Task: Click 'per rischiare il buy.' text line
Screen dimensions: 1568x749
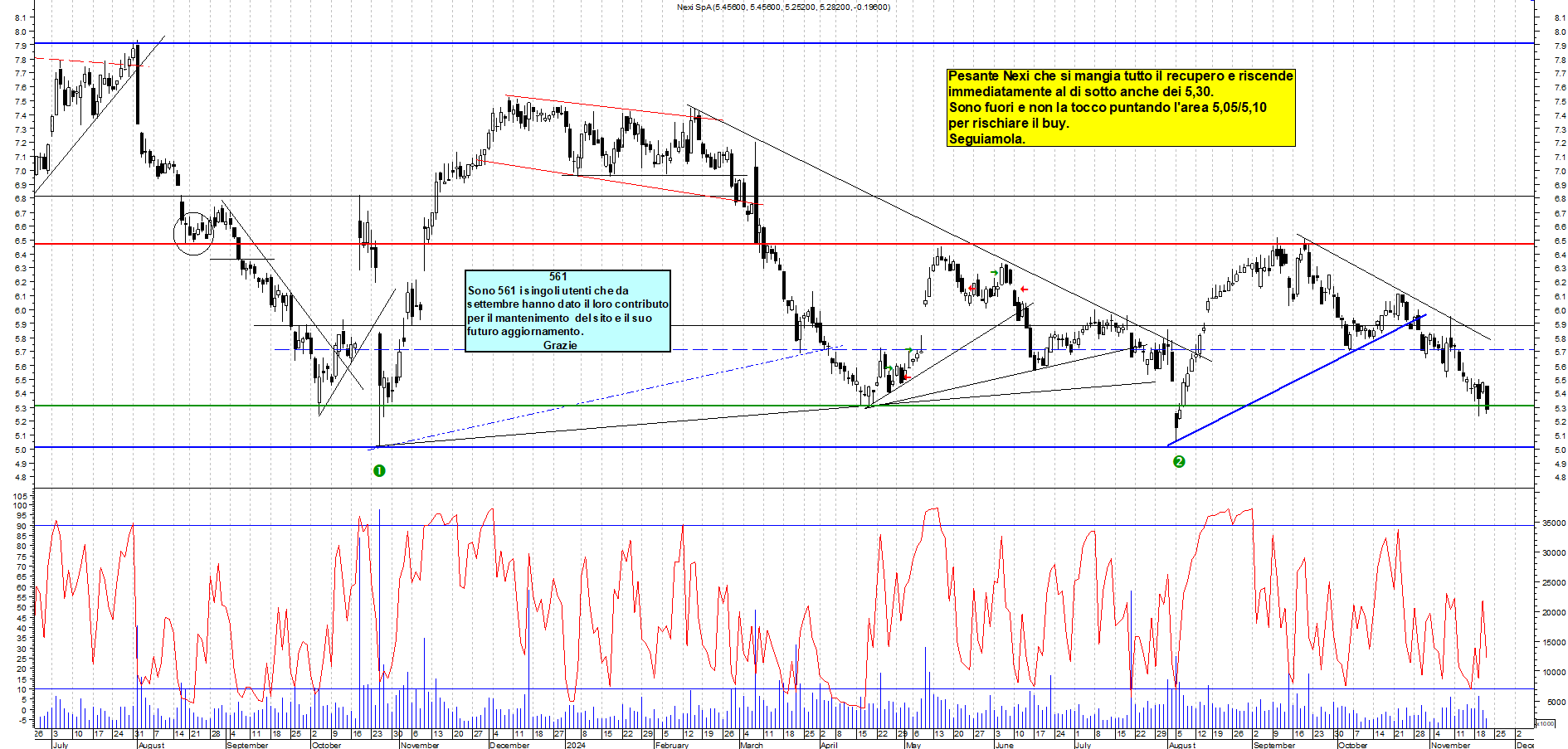Action: tap(1009, 124)
